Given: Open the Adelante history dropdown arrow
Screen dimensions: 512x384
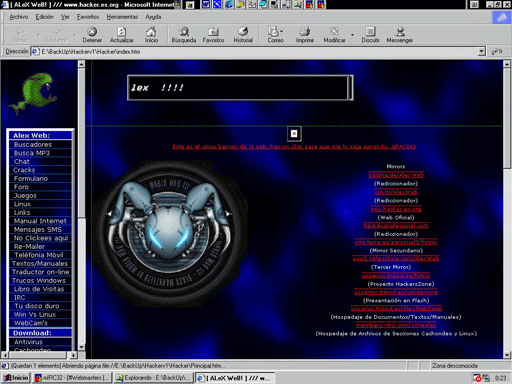Looking at the screenshot, I should pyautogui.click(x=74, y=34).
